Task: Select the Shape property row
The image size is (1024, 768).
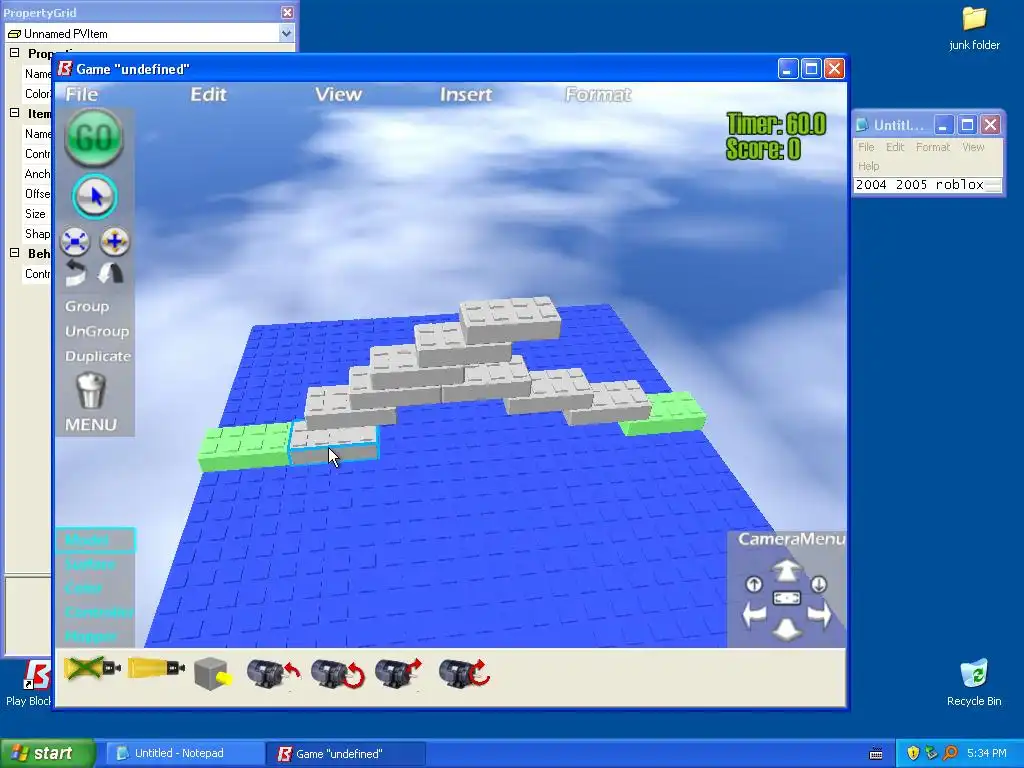Action: pyautogui.click(x=37, y=234)
